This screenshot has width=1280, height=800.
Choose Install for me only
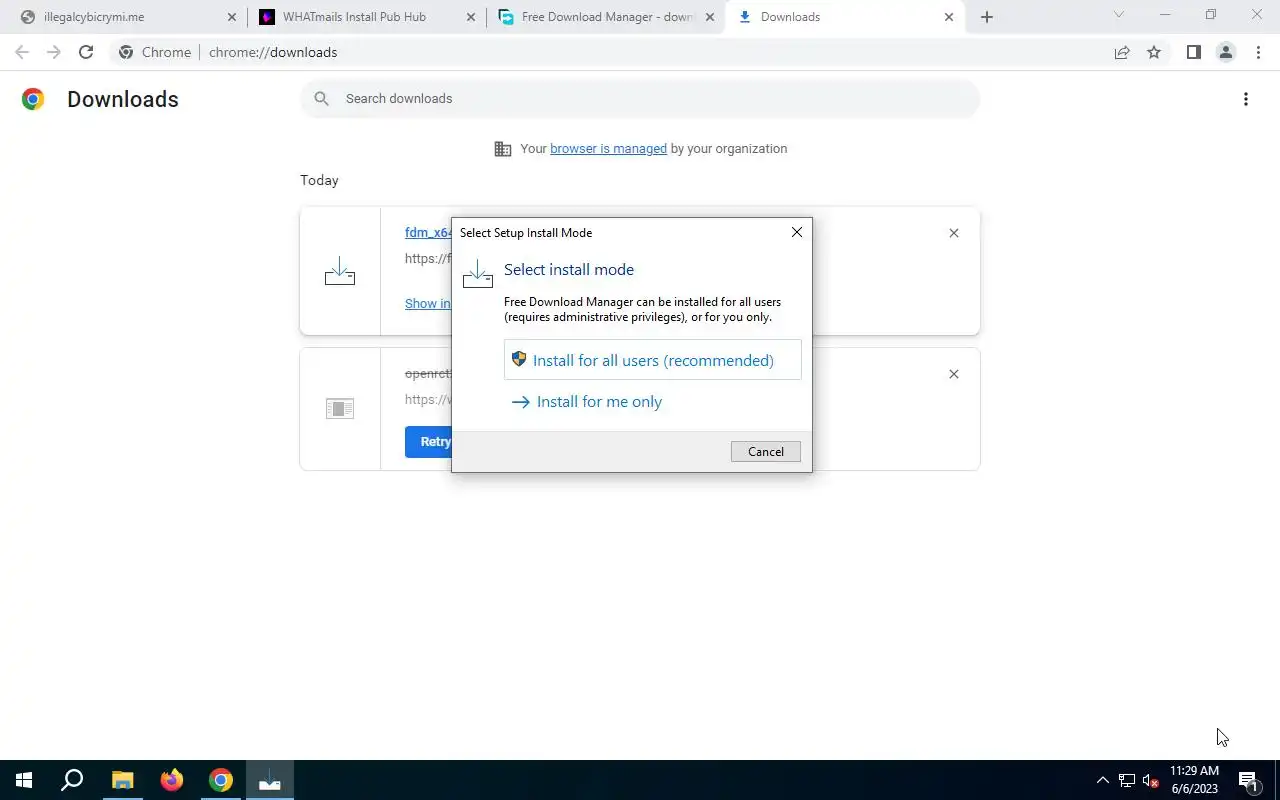click(587, 402)
